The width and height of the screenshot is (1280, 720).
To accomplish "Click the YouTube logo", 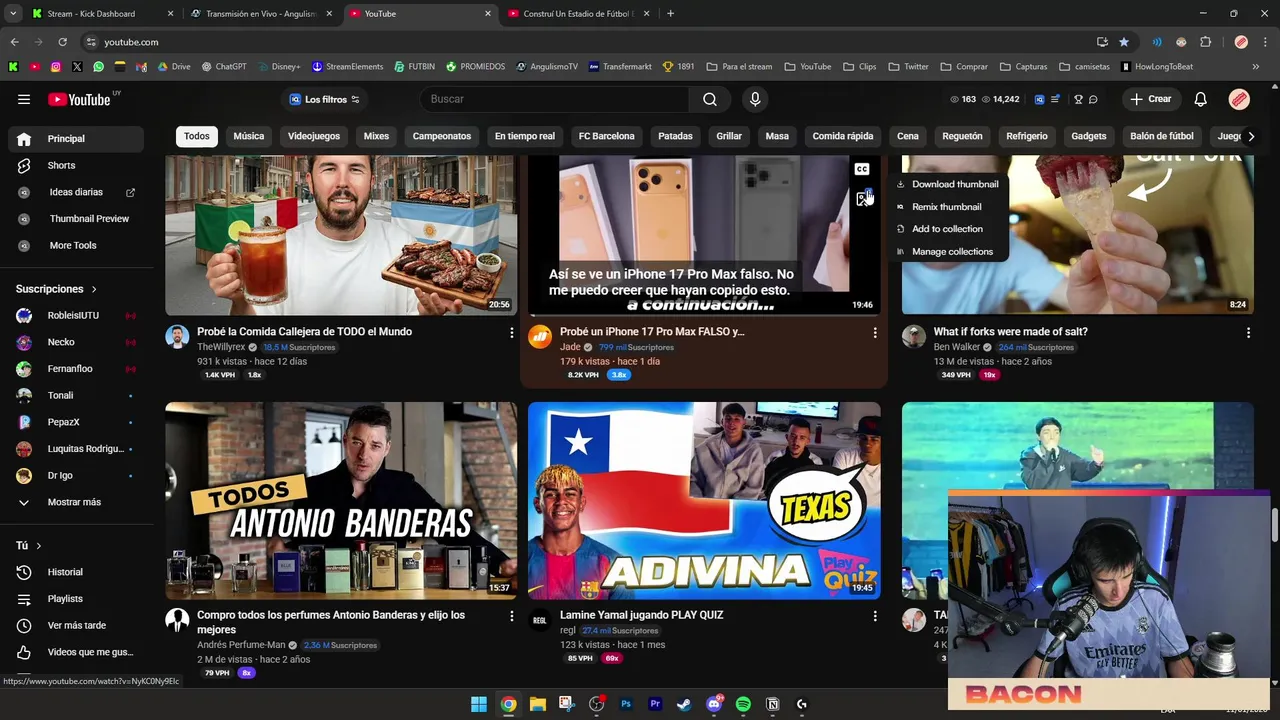I will 80,99.
